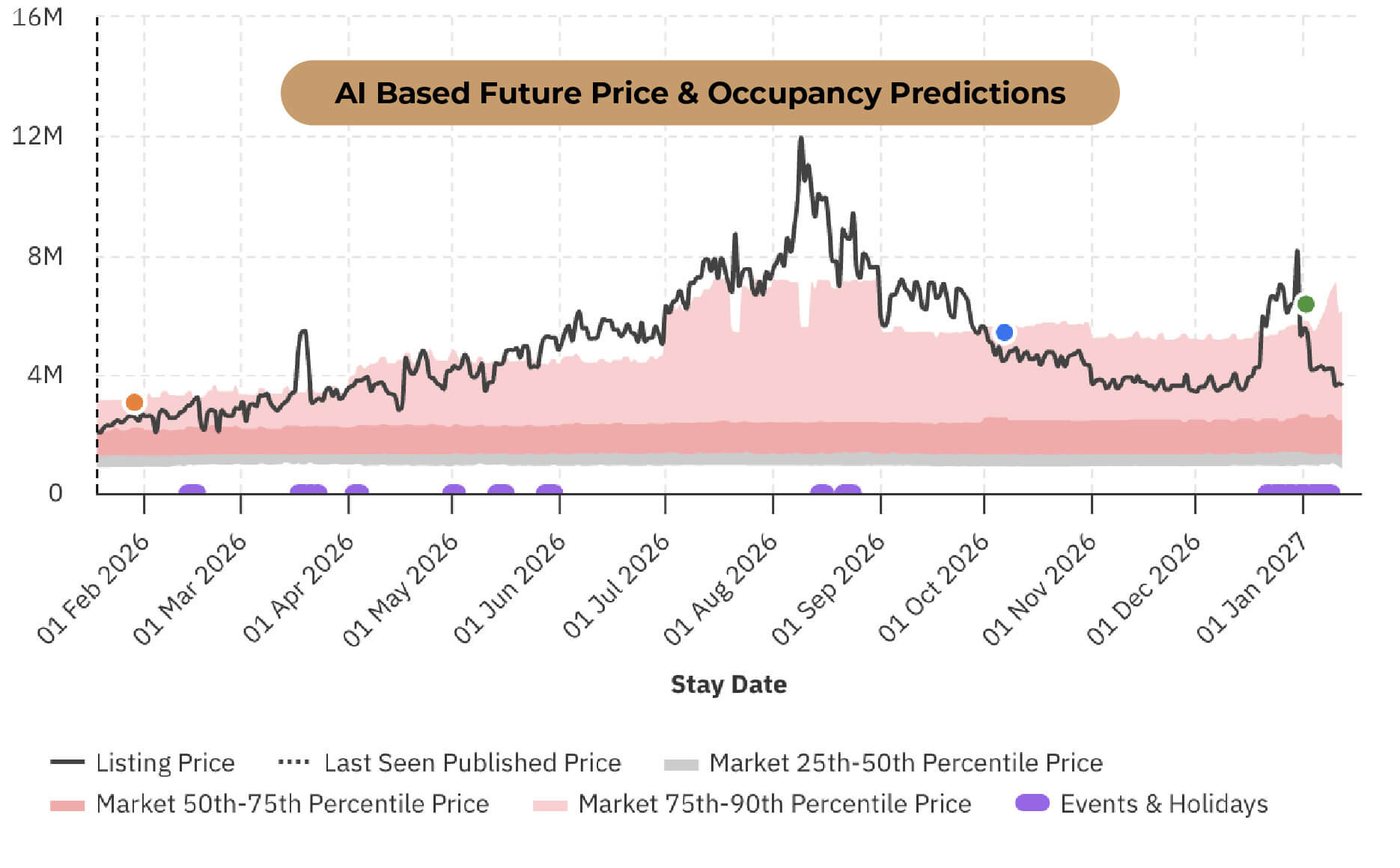Screen dimensions: 1400x868
Task: Click the green data point marker
Action: 1306,304
